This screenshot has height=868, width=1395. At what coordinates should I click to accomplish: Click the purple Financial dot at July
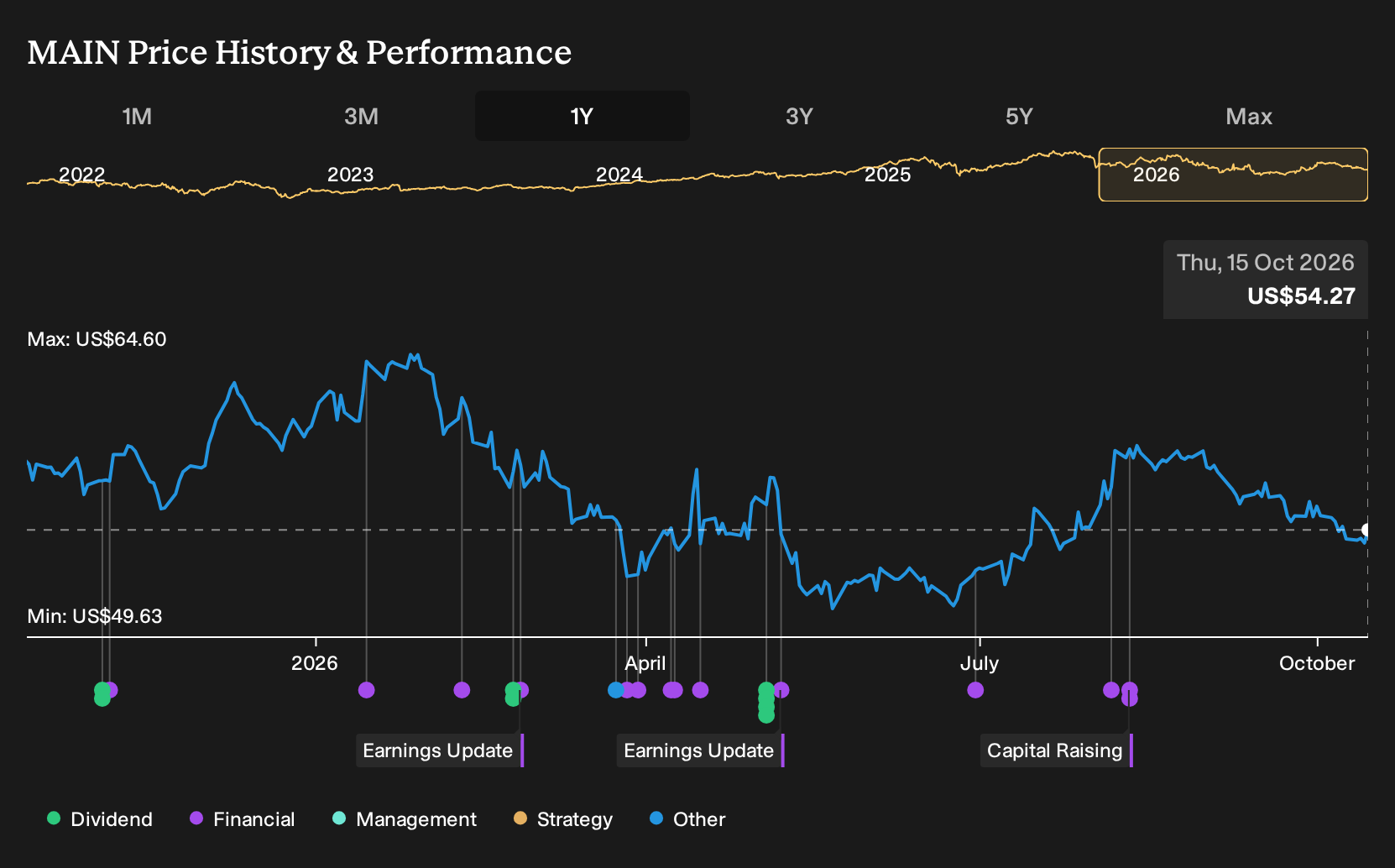click(975, 690)
